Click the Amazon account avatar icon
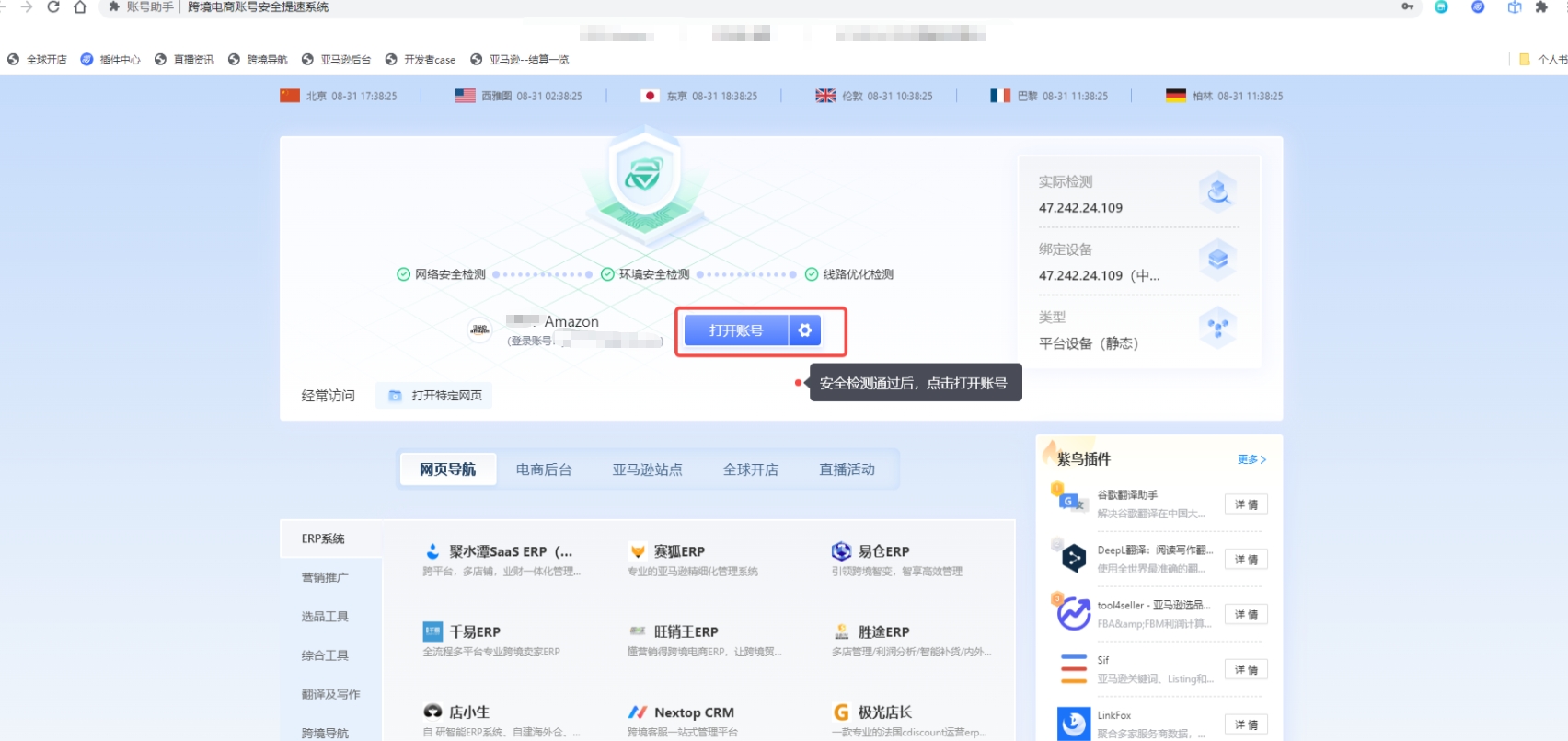This screenshot has width=1568, height=741. (x=479, y=330)
